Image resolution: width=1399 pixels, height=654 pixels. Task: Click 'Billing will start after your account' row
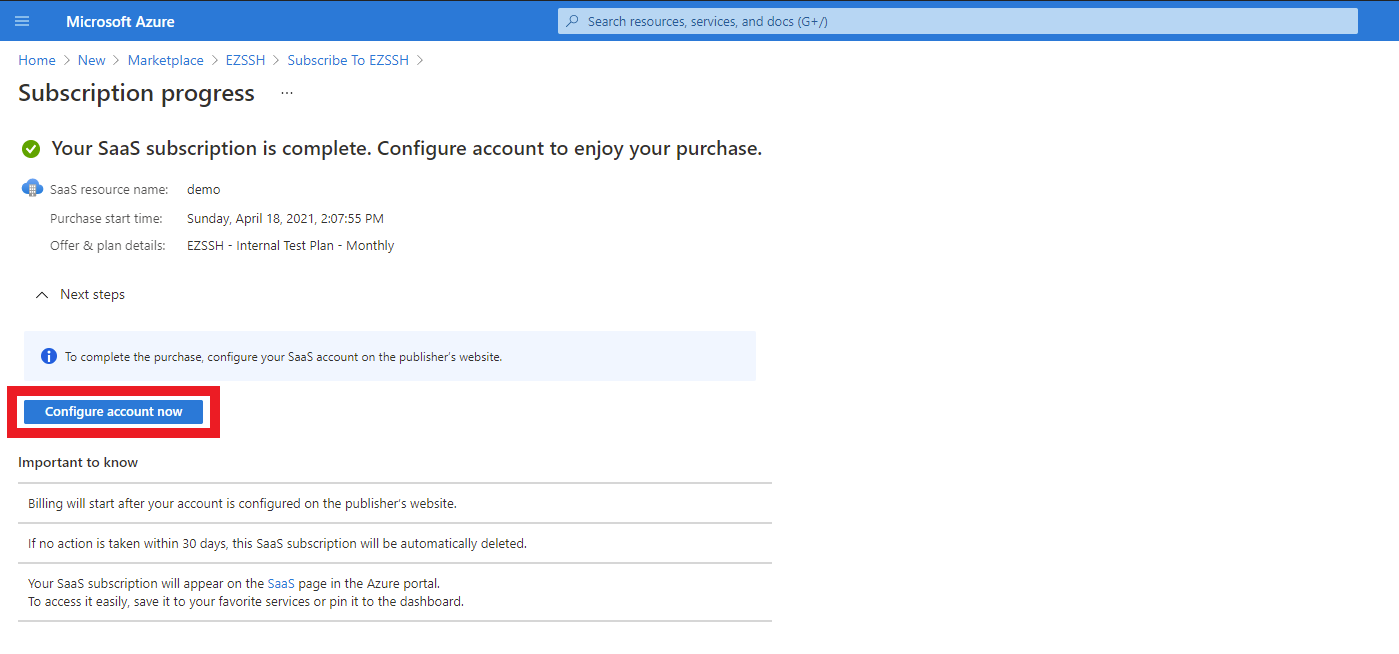[395, 503]
